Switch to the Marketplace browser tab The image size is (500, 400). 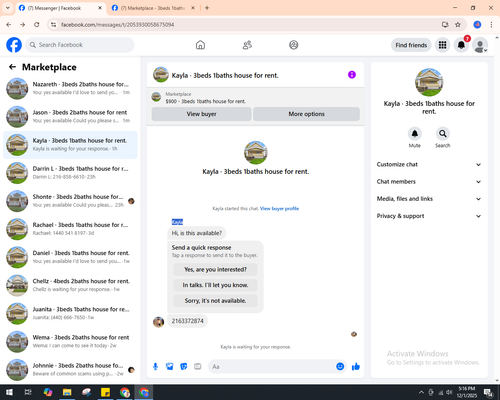(x=153, y=8)
